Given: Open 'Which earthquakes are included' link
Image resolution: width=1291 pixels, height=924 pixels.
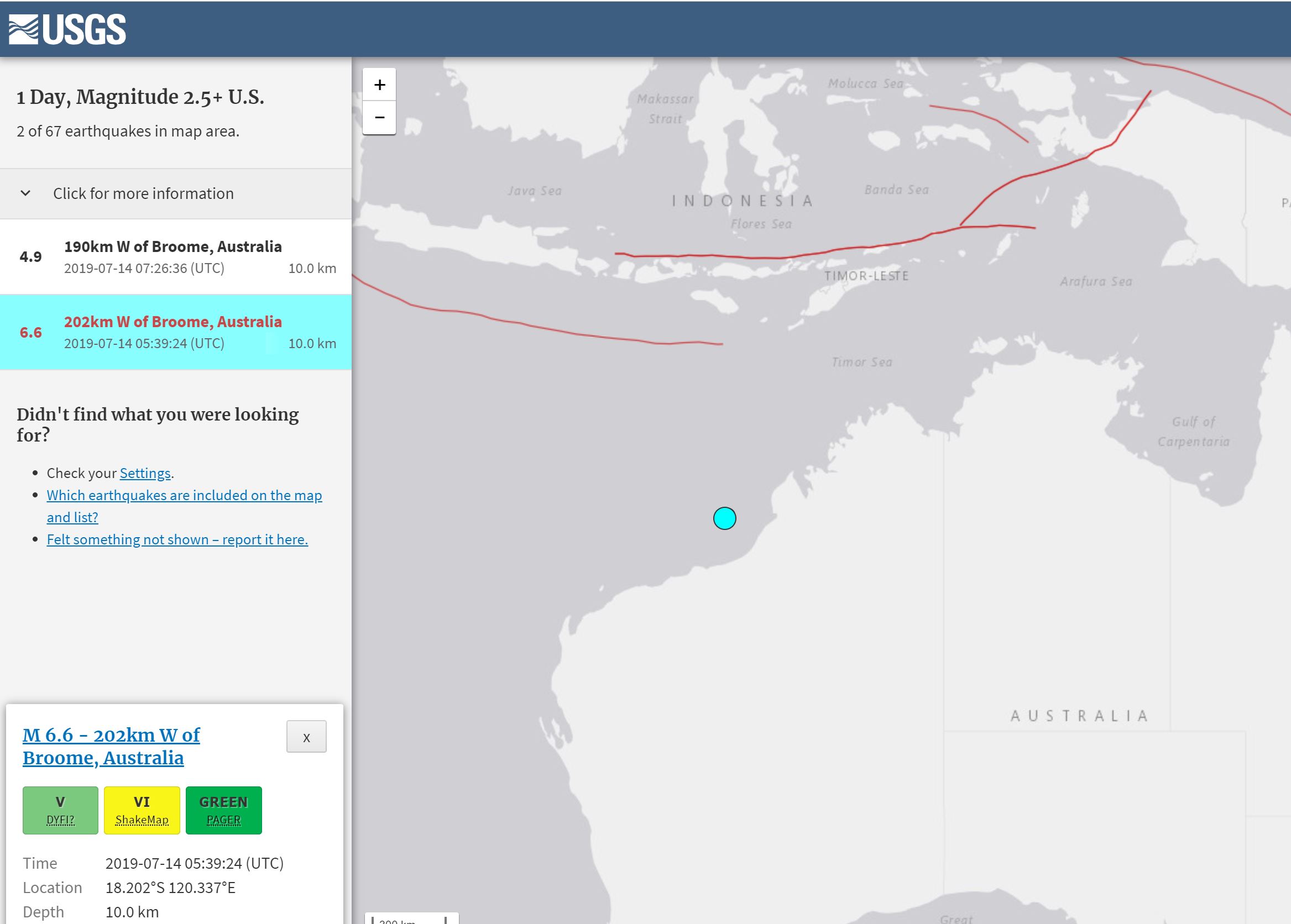Looking at the screenshot, I should [184, 496].
